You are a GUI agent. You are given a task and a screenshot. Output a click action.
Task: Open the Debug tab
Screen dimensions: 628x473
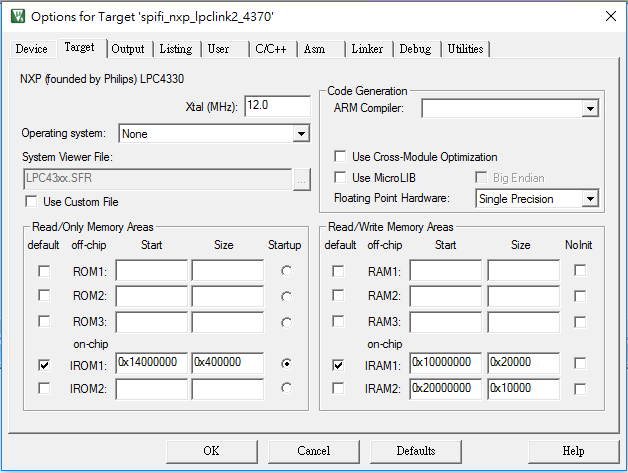(x=415, y=49)
